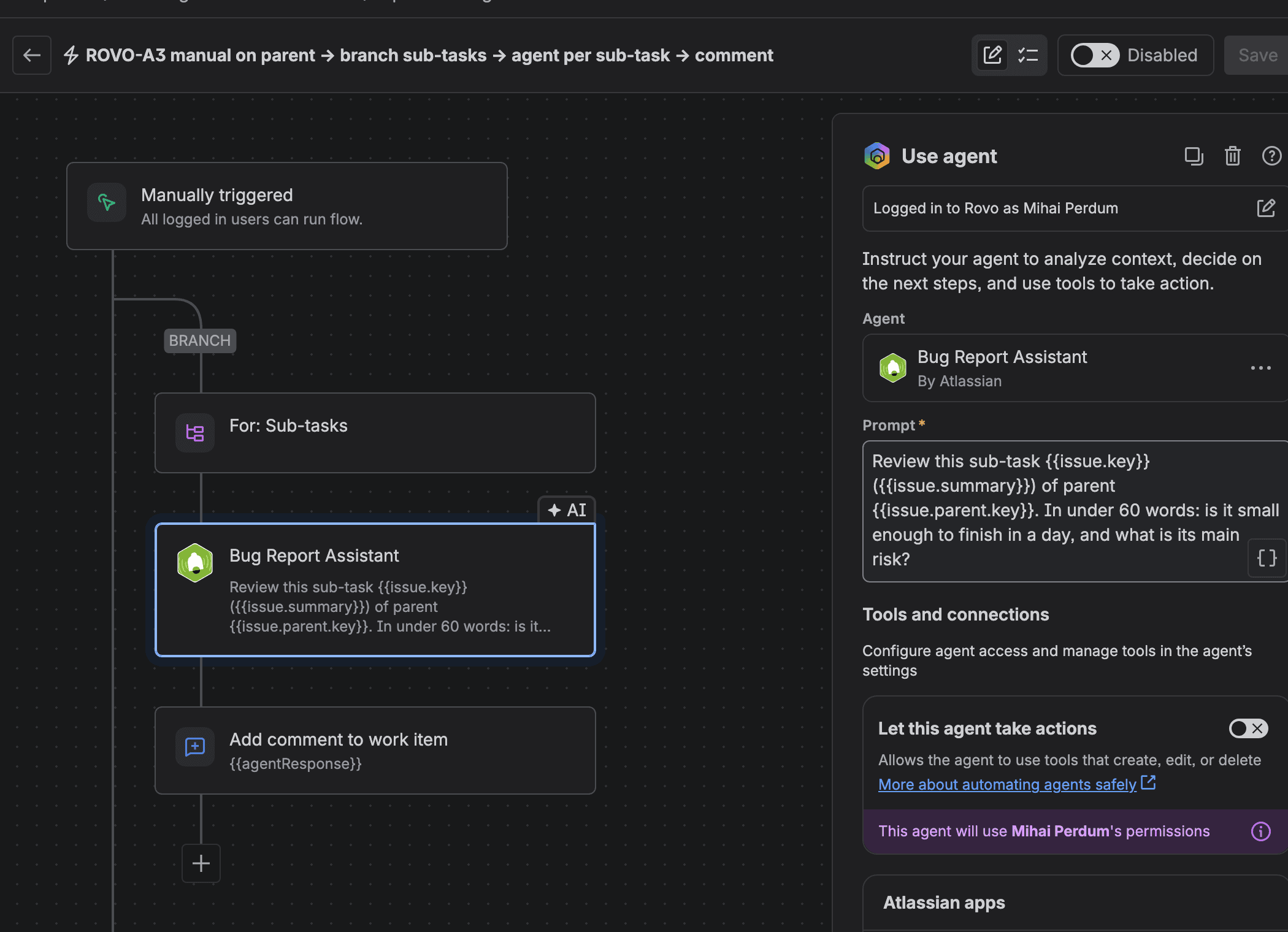
Task: Select the BRANCH label
Action: pyautogui.click(x=200, y=341)
